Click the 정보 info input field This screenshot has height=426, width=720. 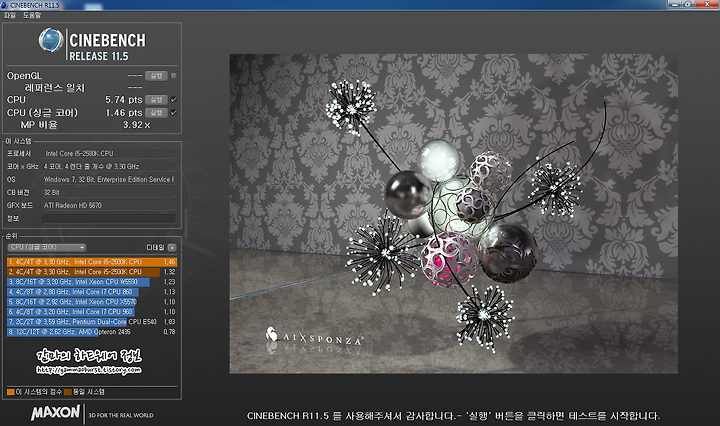pyautogui.click(x=109, y=219)
